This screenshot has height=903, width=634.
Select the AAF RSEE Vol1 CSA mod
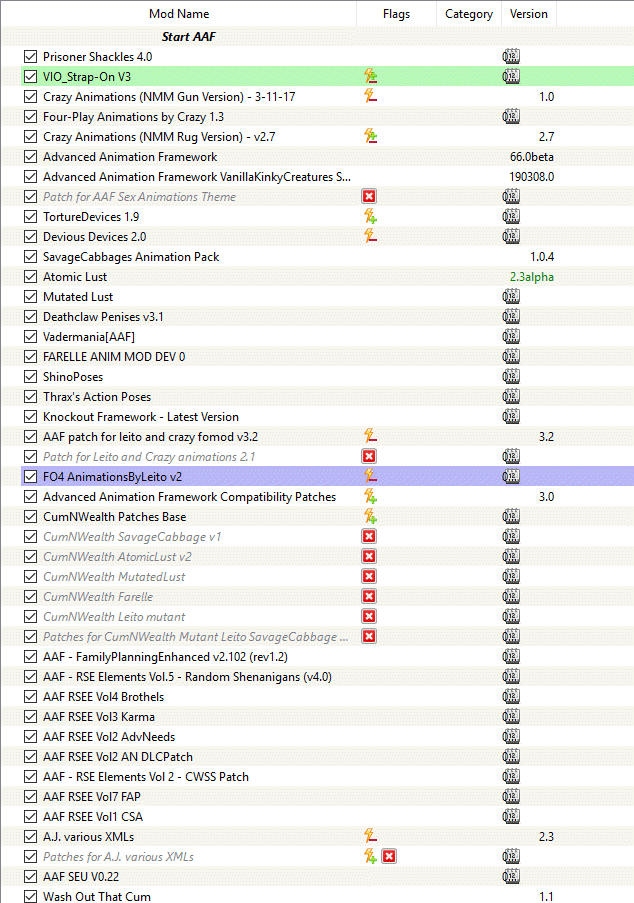93,817
